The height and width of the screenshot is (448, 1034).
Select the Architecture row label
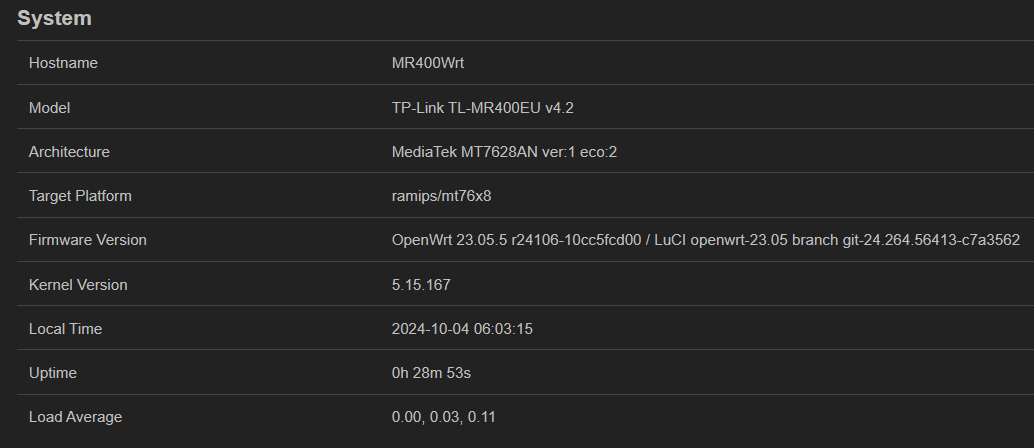pos(69,152)
